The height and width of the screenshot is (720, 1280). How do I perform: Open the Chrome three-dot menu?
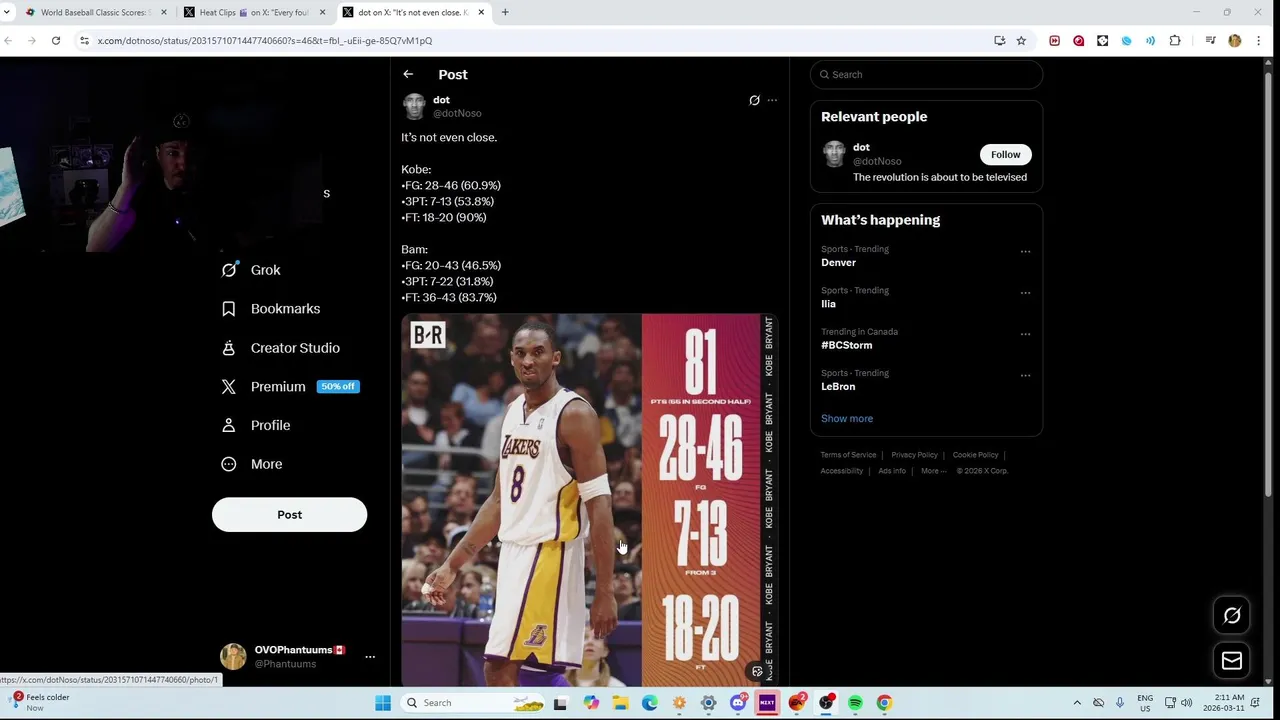[1258, 41]
